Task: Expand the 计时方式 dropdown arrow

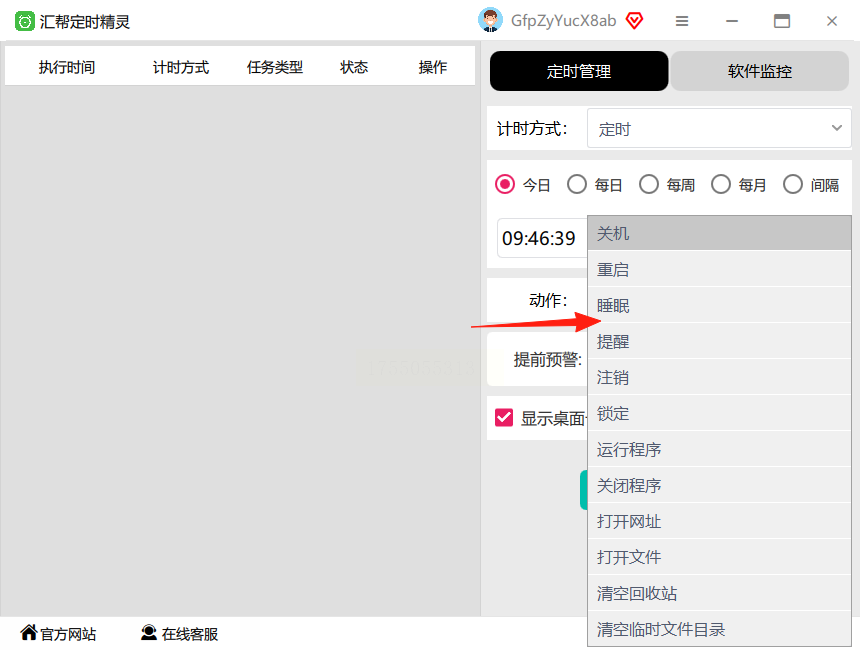Action: (836, 128)
